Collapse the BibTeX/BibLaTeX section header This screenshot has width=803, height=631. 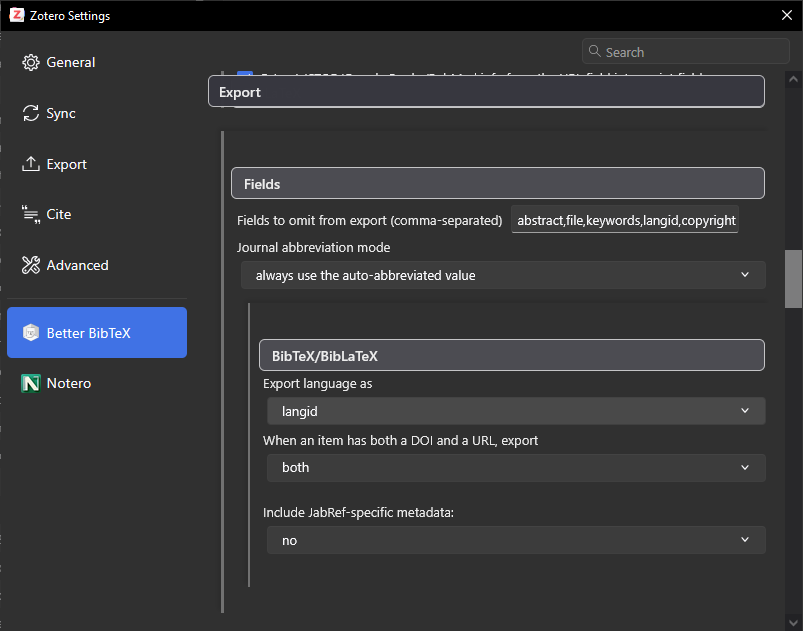[512, 355]
